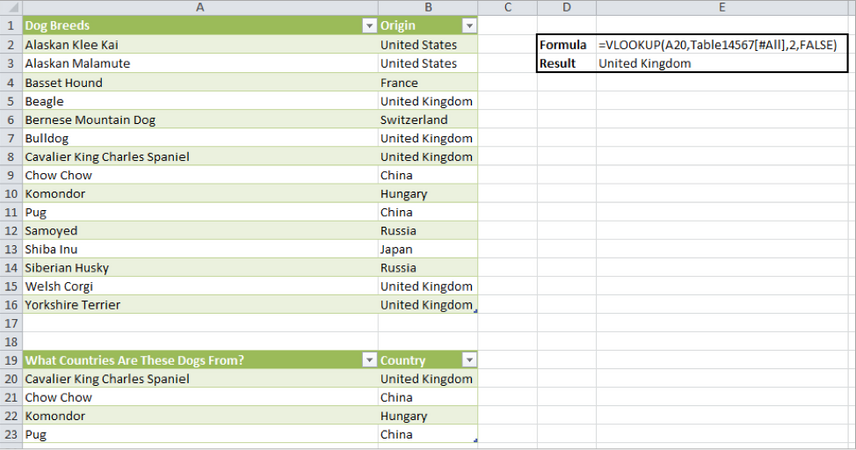Screen dimensions: 856x450
Task: Click the Origin header cell
Action: pyautogui.click(x=428, y=26)
